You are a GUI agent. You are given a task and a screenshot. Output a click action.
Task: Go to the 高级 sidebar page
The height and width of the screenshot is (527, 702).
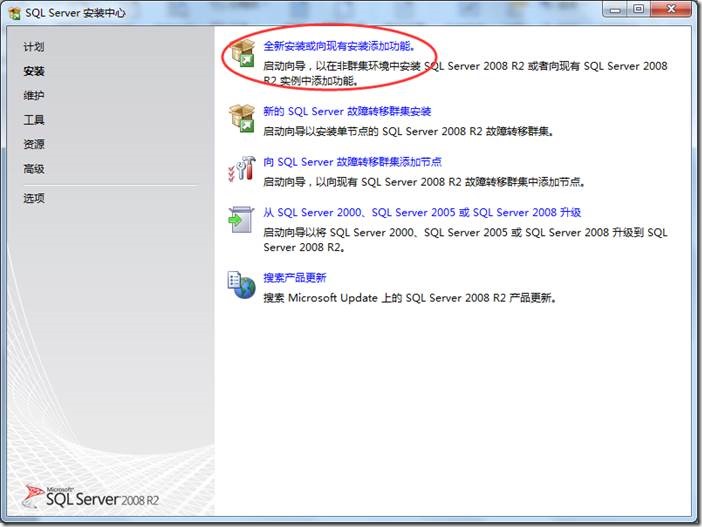coord(34,169)
